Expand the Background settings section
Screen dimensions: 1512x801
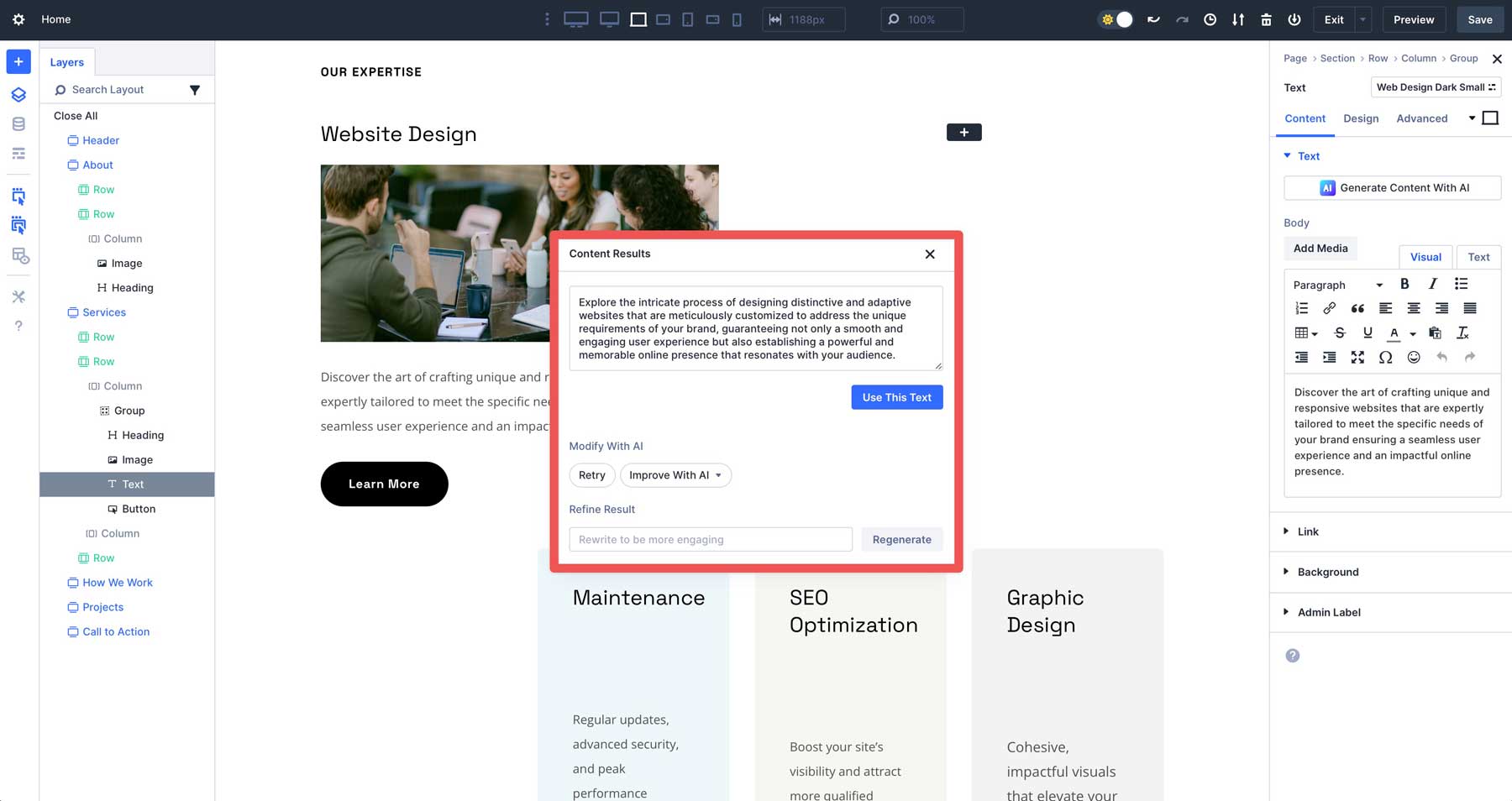point(1327,572)
